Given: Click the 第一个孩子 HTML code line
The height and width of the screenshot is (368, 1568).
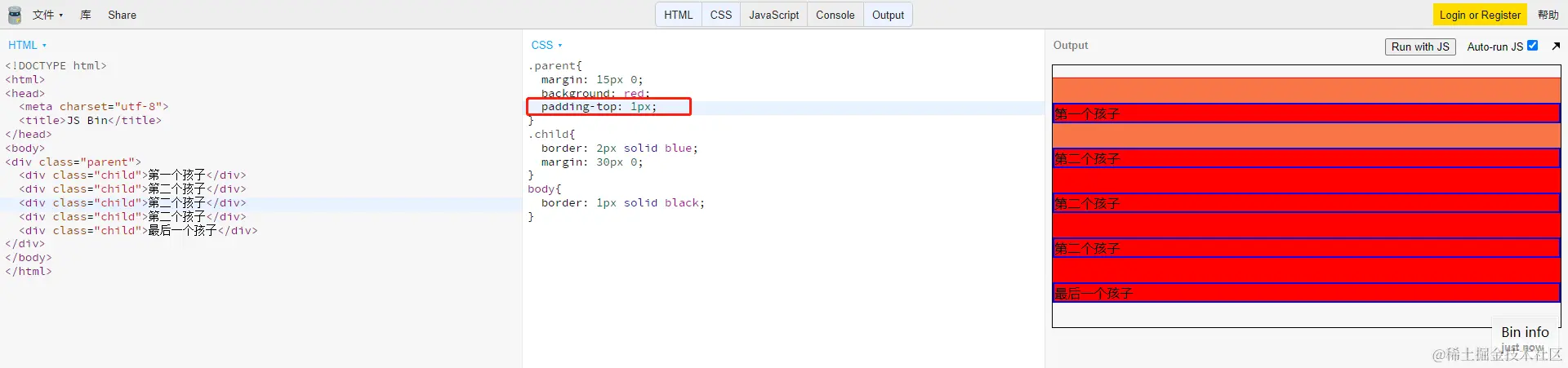Looking at the screenshot, I should click(132, 175).
